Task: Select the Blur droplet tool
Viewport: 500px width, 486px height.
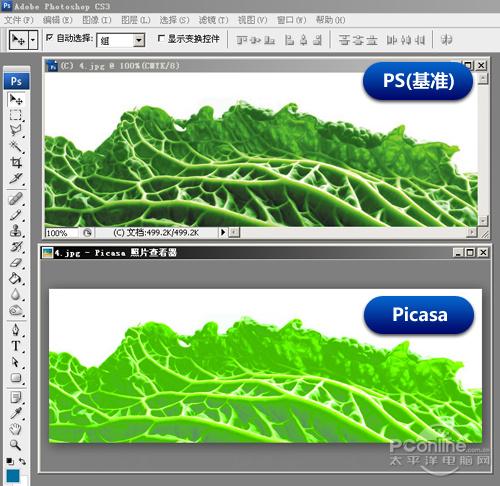Action: click(15, 294)
